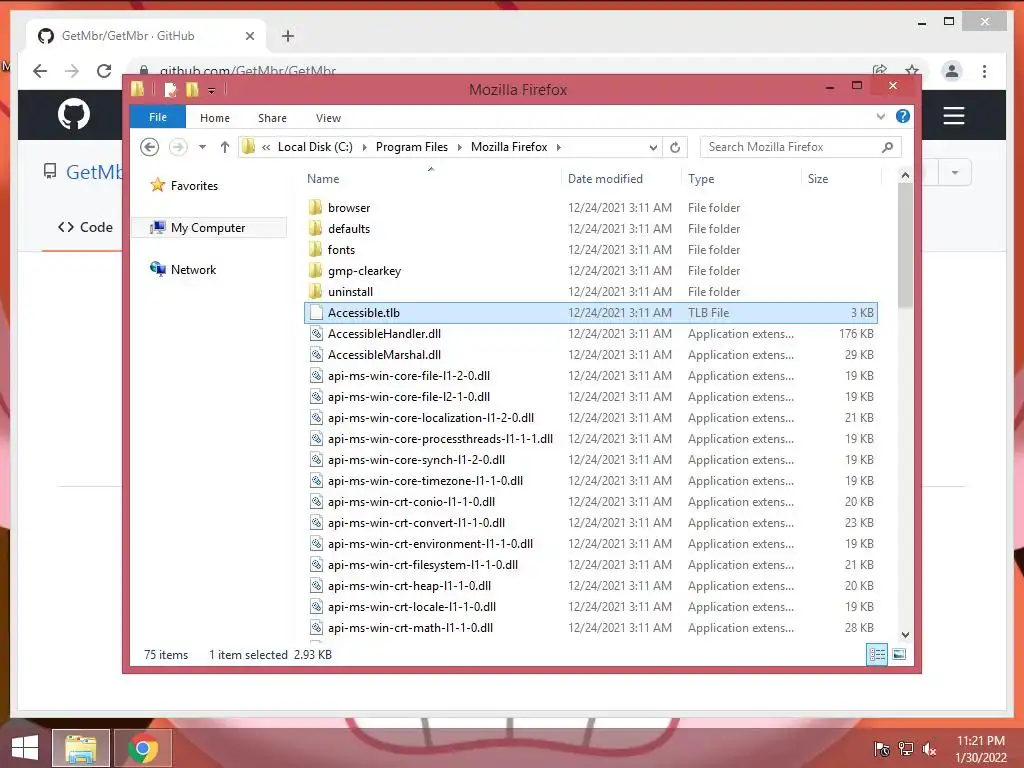Expand arrow after Program Files breadcrumb
Screen dimensions: 1024x768
coord(460,147)
